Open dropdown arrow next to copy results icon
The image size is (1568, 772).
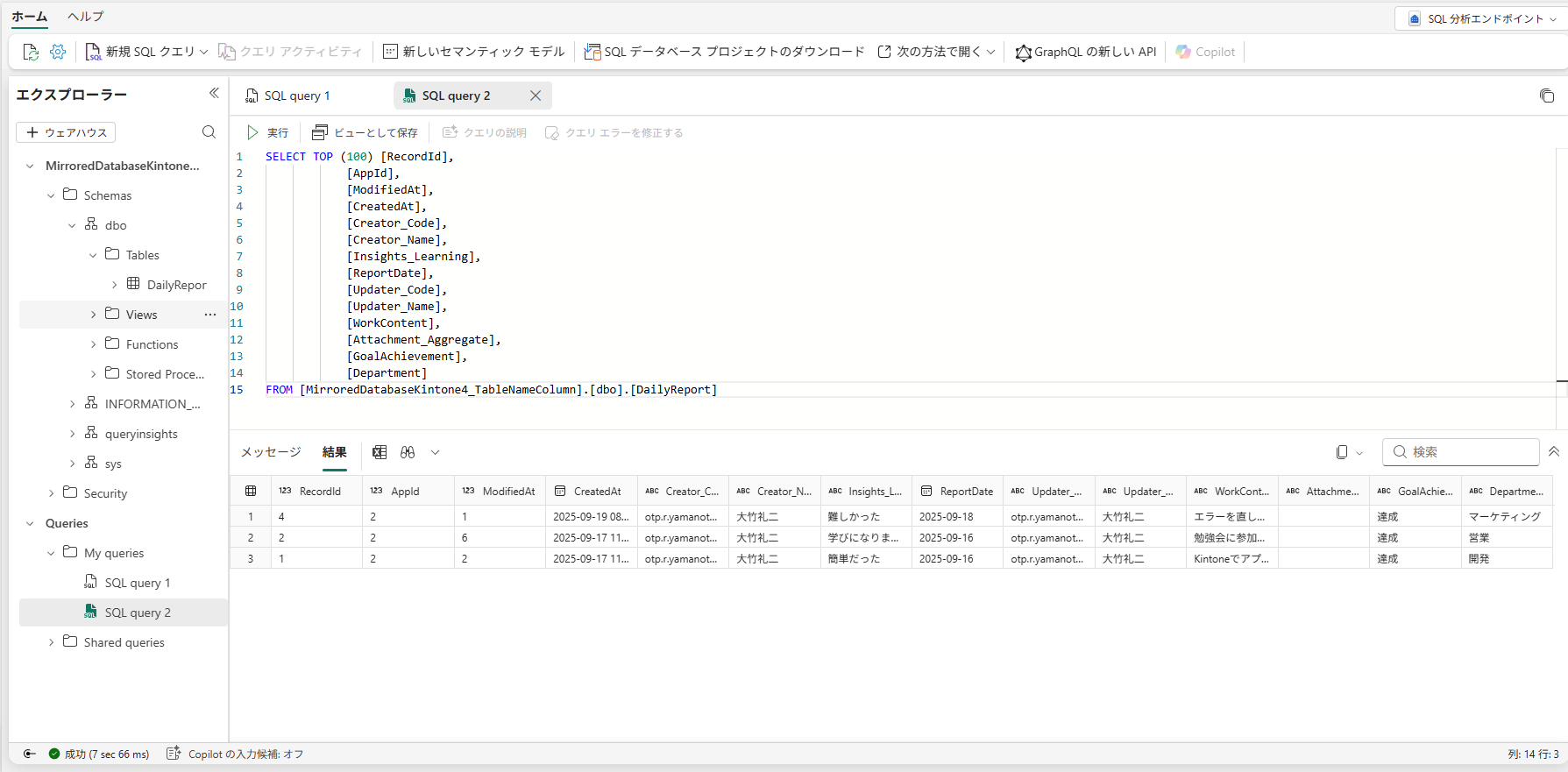[1359, 453]
